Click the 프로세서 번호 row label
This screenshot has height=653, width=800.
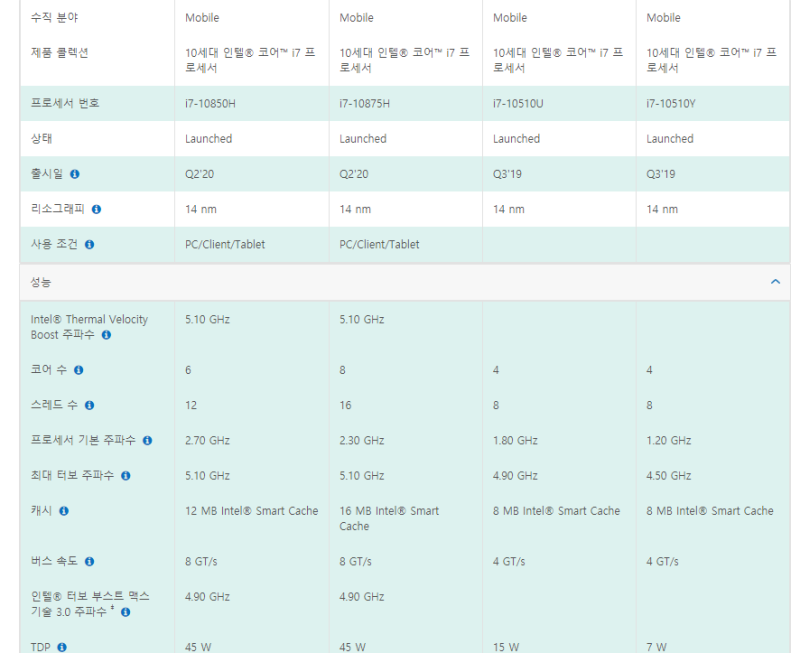(x=65, y=103)
